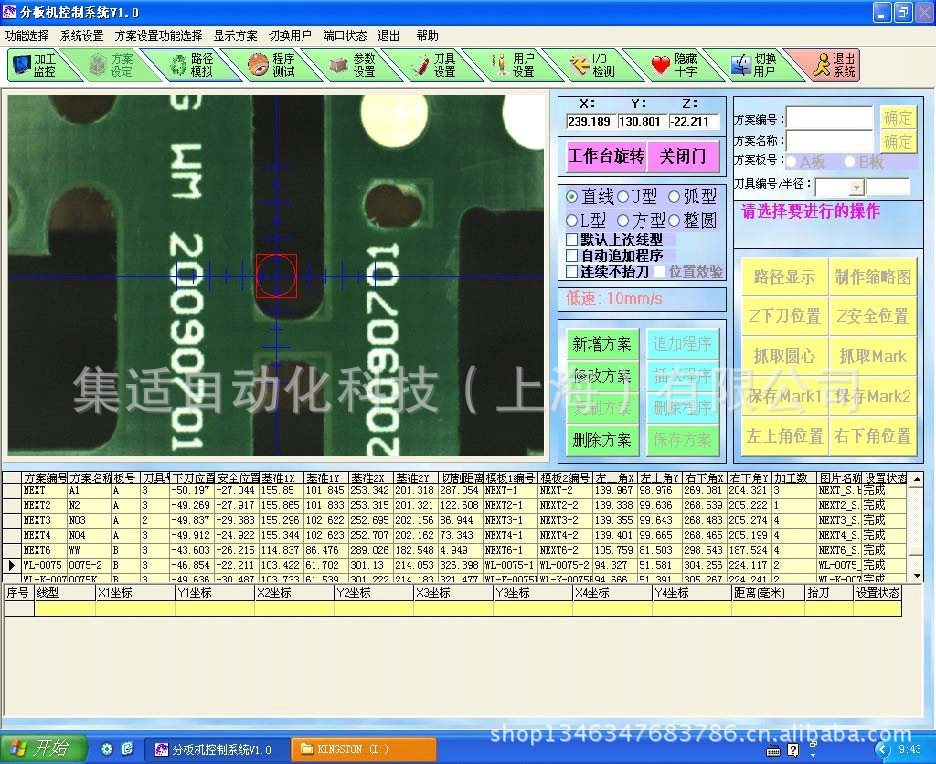Open the 系统设置 menu

coord(81,35)
